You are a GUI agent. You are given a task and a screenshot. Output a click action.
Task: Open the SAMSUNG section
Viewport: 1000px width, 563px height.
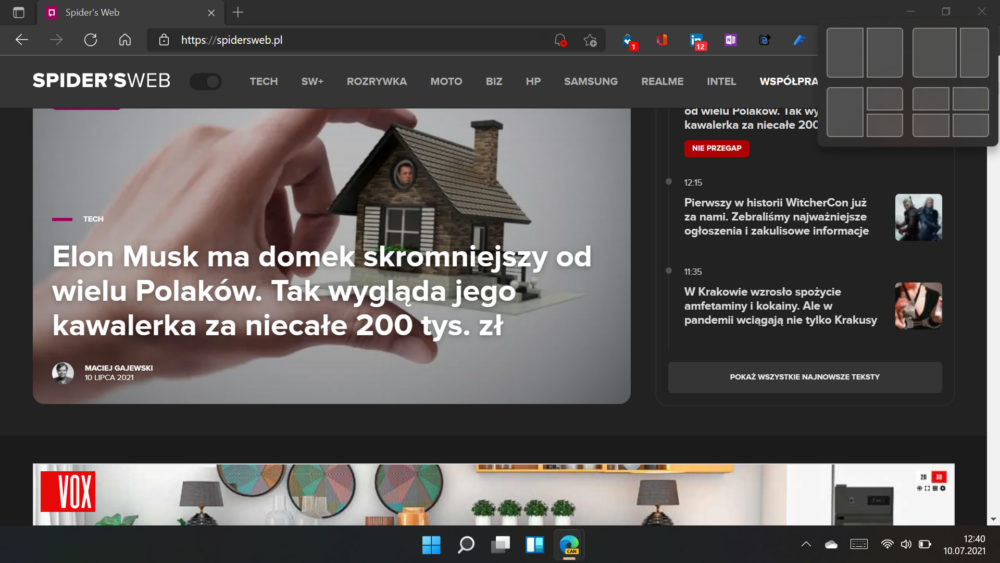tap(591, 82)
